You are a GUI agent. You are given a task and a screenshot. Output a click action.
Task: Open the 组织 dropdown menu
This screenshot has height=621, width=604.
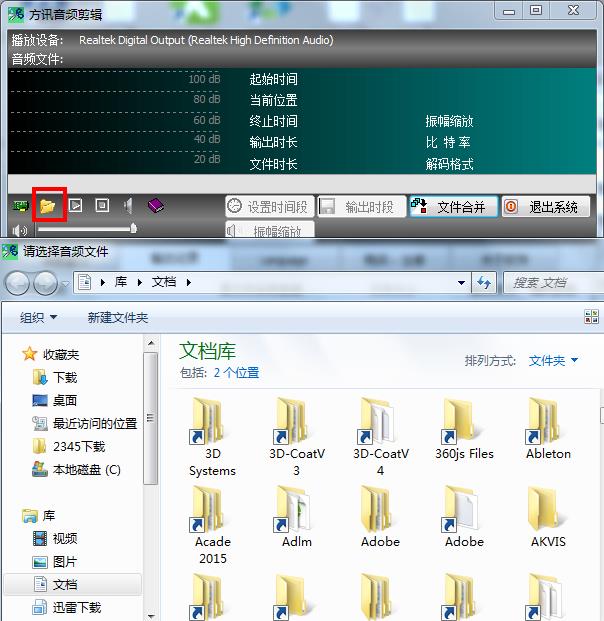tap(38, 317)
